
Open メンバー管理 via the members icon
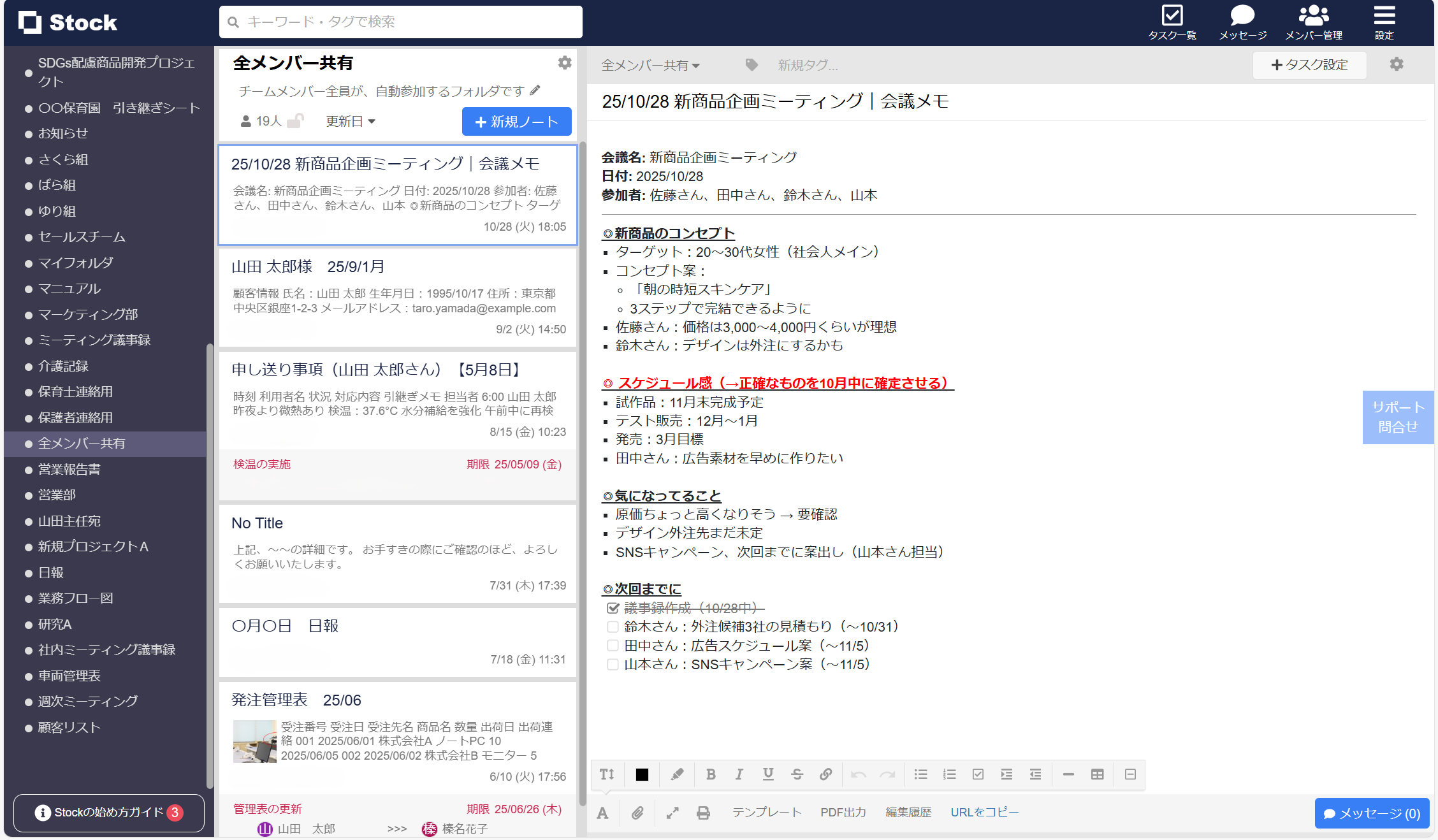1314,22
